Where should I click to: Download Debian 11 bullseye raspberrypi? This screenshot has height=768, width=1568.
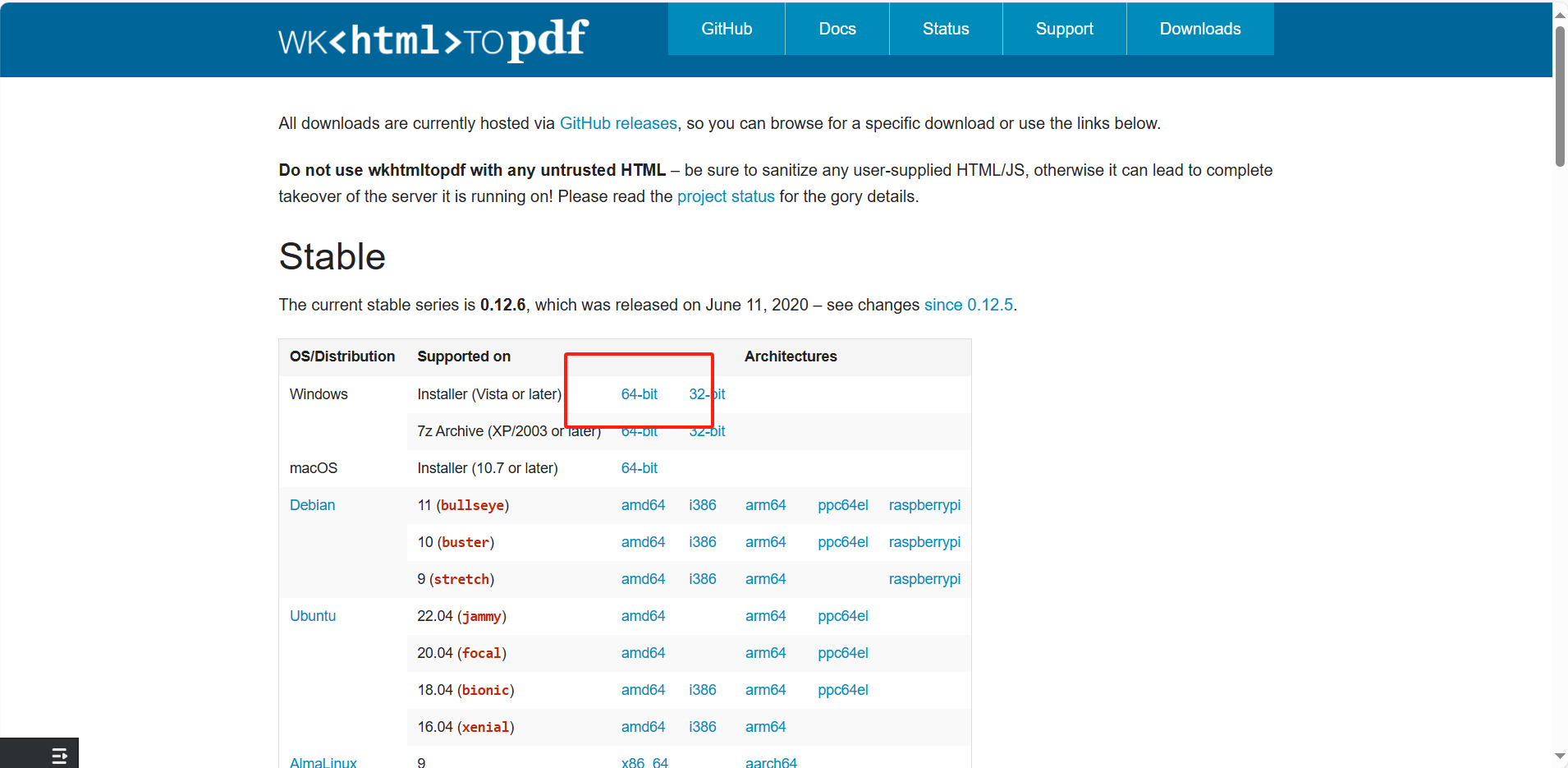pos(924,505)
